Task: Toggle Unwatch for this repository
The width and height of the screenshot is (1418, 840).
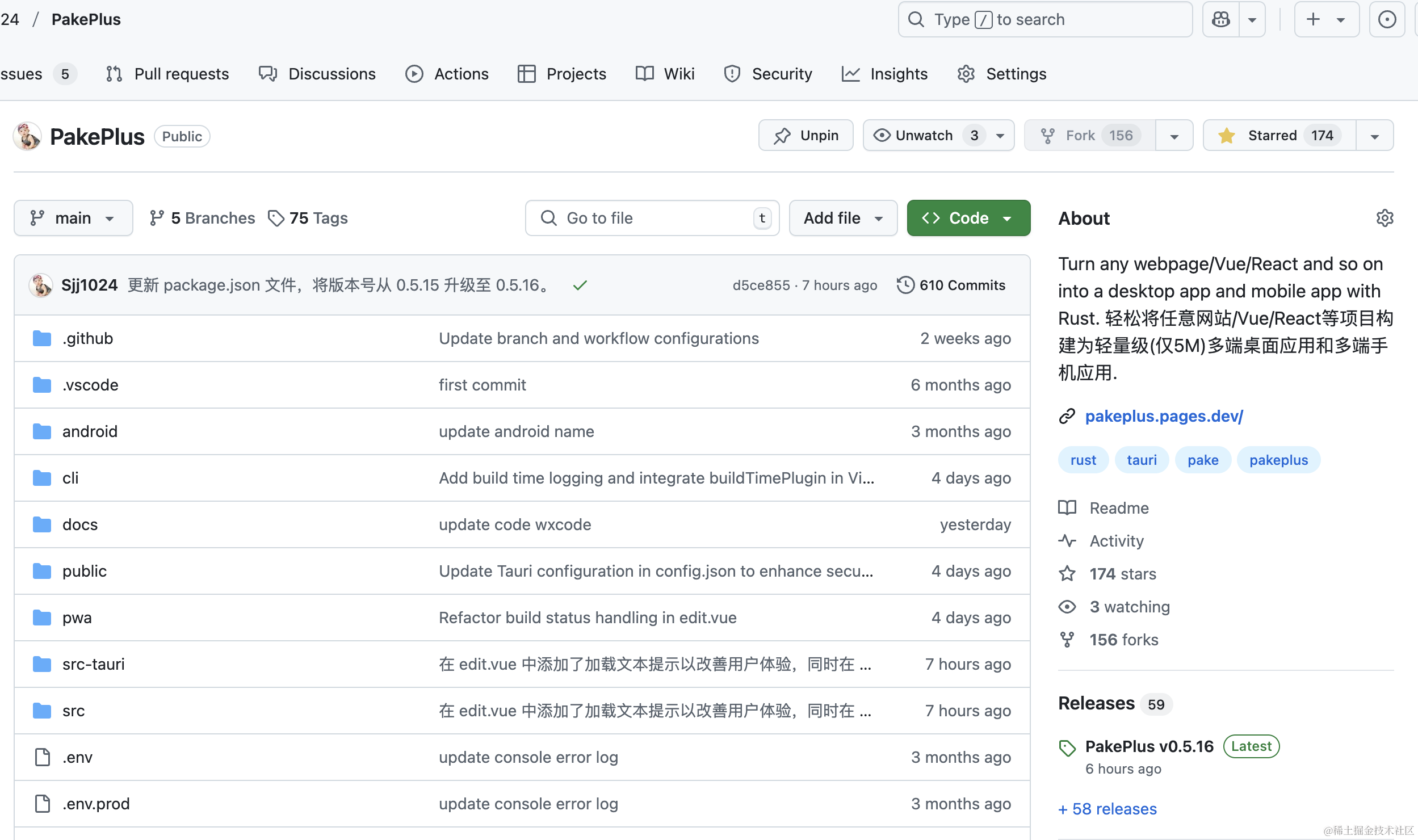Action: [924, 135]
